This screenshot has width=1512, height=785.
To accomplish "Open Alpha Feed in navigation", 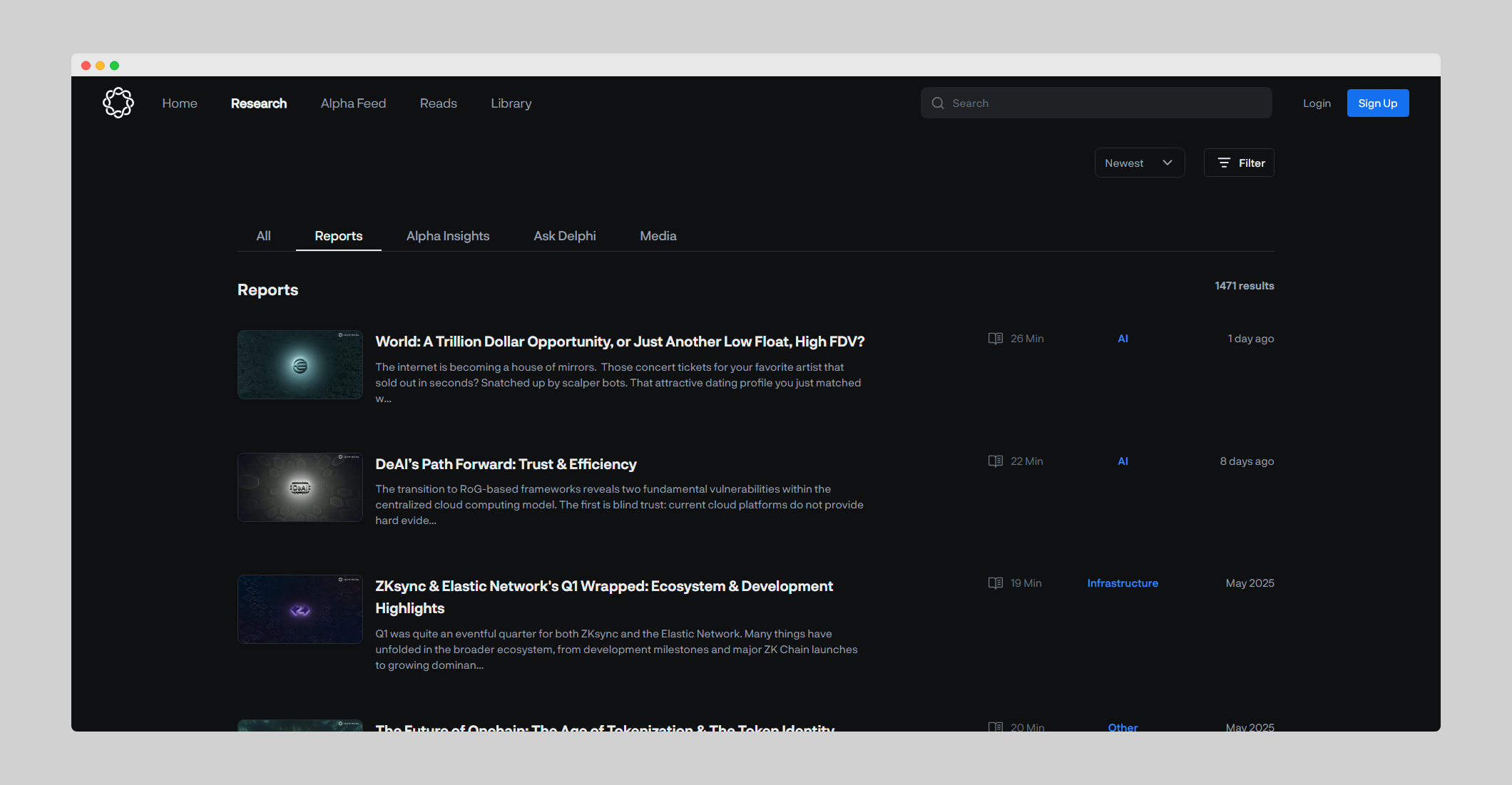I will click(x=353, y=103).
